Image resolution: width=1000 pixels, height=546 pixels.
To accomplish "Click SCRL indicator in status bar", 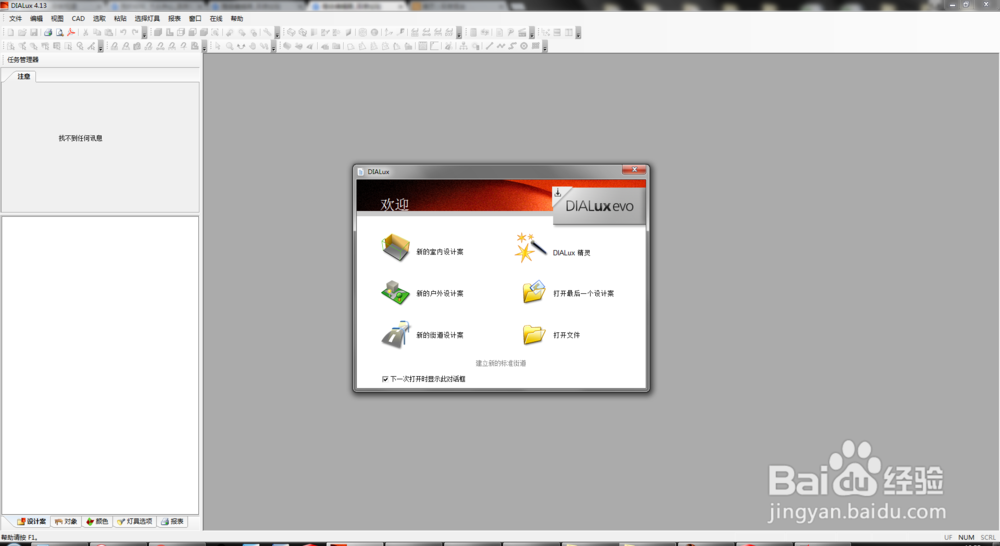I will 988,538.
